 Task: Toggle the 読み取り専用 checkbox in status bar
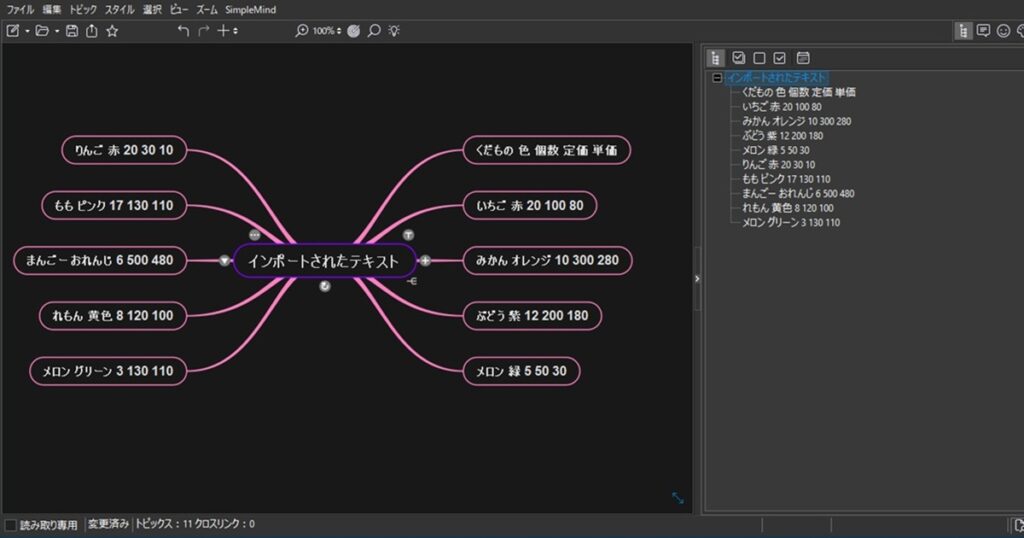coord(10,524)
